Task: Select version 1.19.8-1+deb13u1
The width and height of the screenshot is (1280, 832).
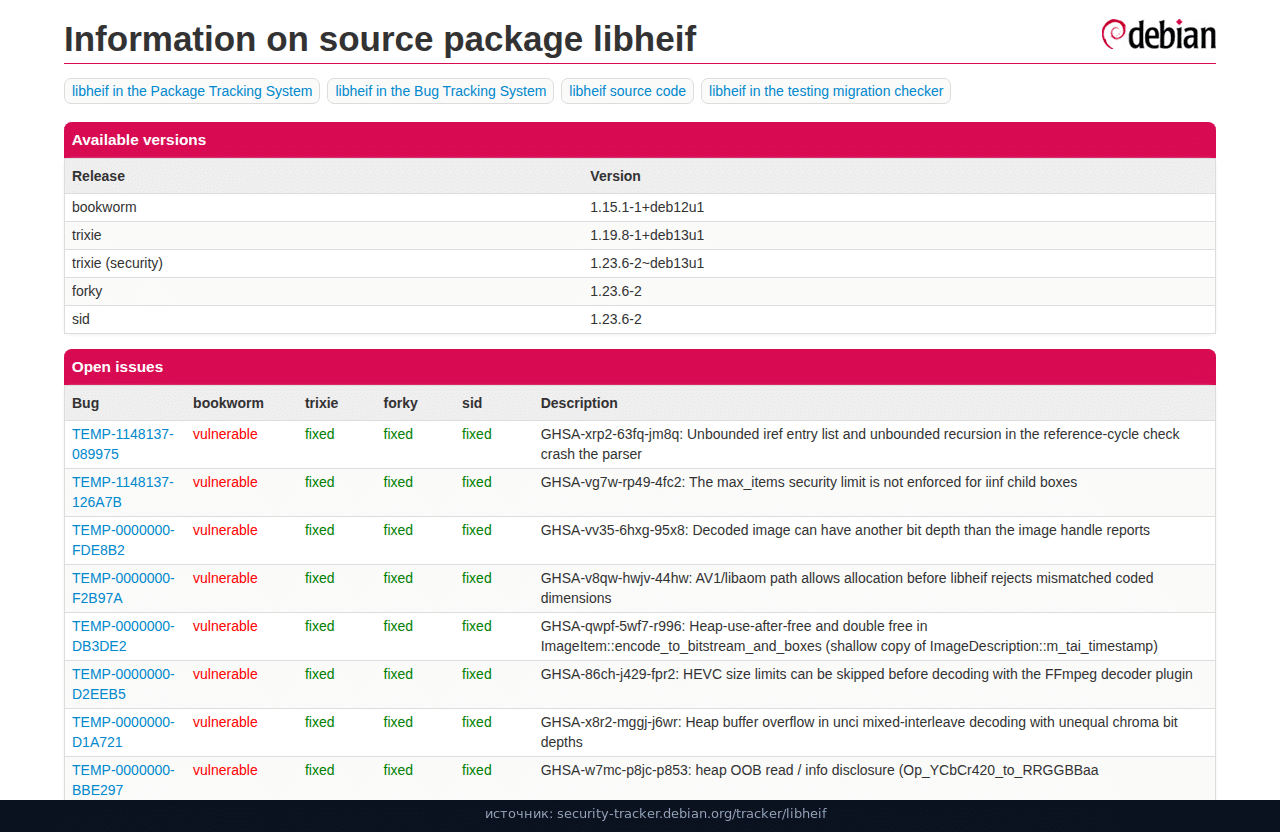Action: pyautogui.click(x=647, y=235)
